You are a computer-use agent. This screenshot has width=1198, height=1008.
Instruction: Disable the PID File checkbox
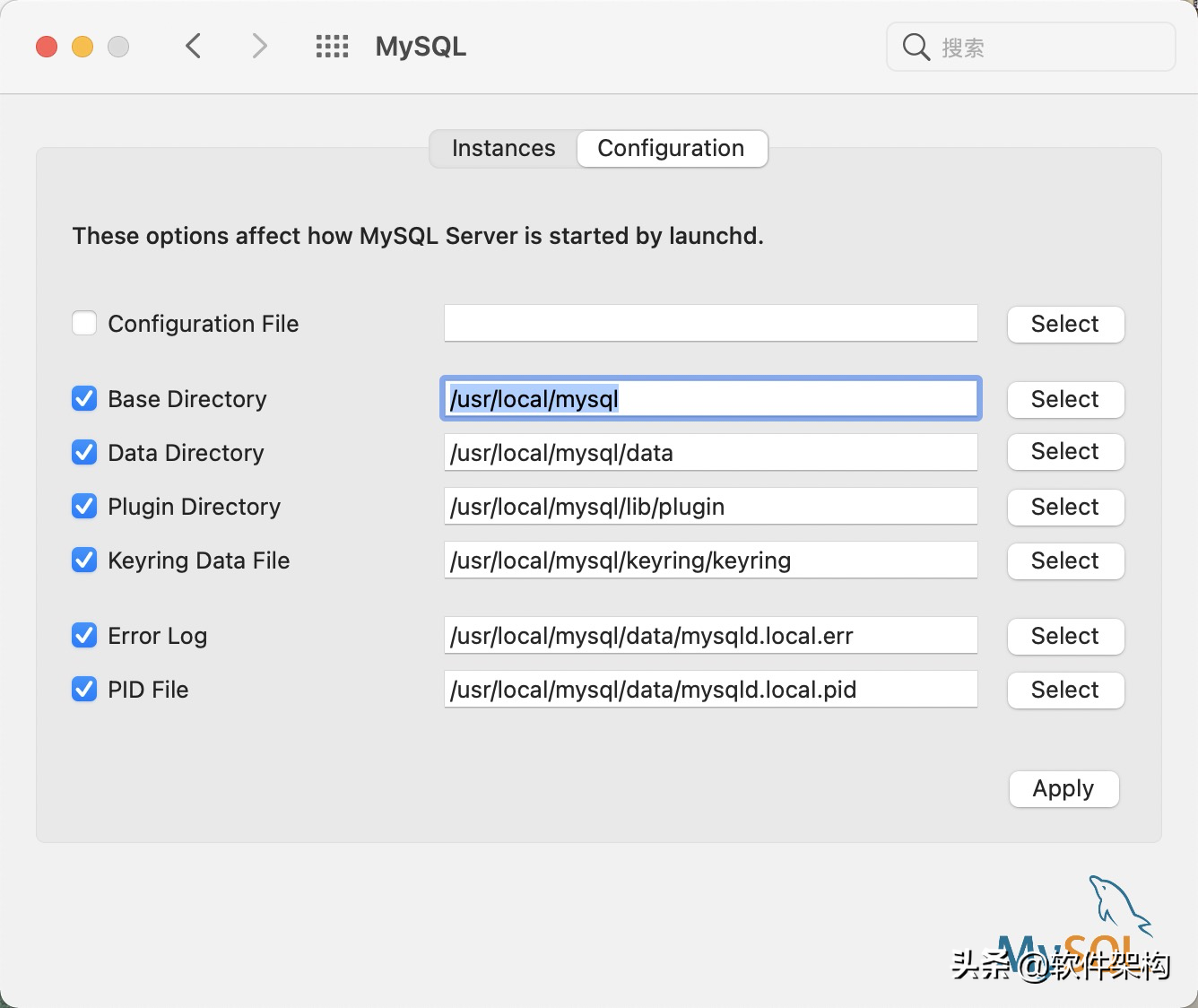coord(84,689)
